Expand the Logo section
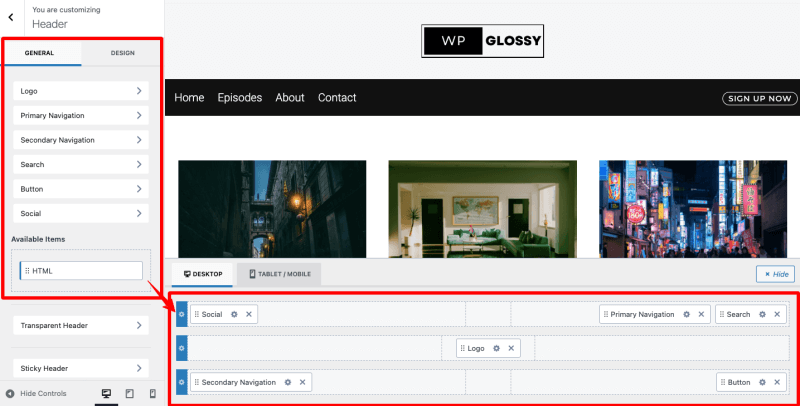This screenshot has height=406, width=800. click(81, 91)
